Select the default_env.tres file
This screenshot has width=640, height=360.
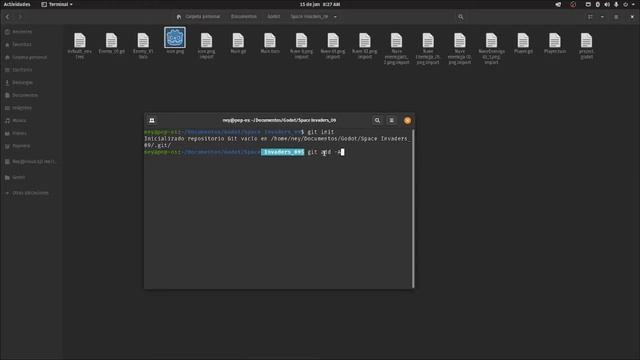80,46
